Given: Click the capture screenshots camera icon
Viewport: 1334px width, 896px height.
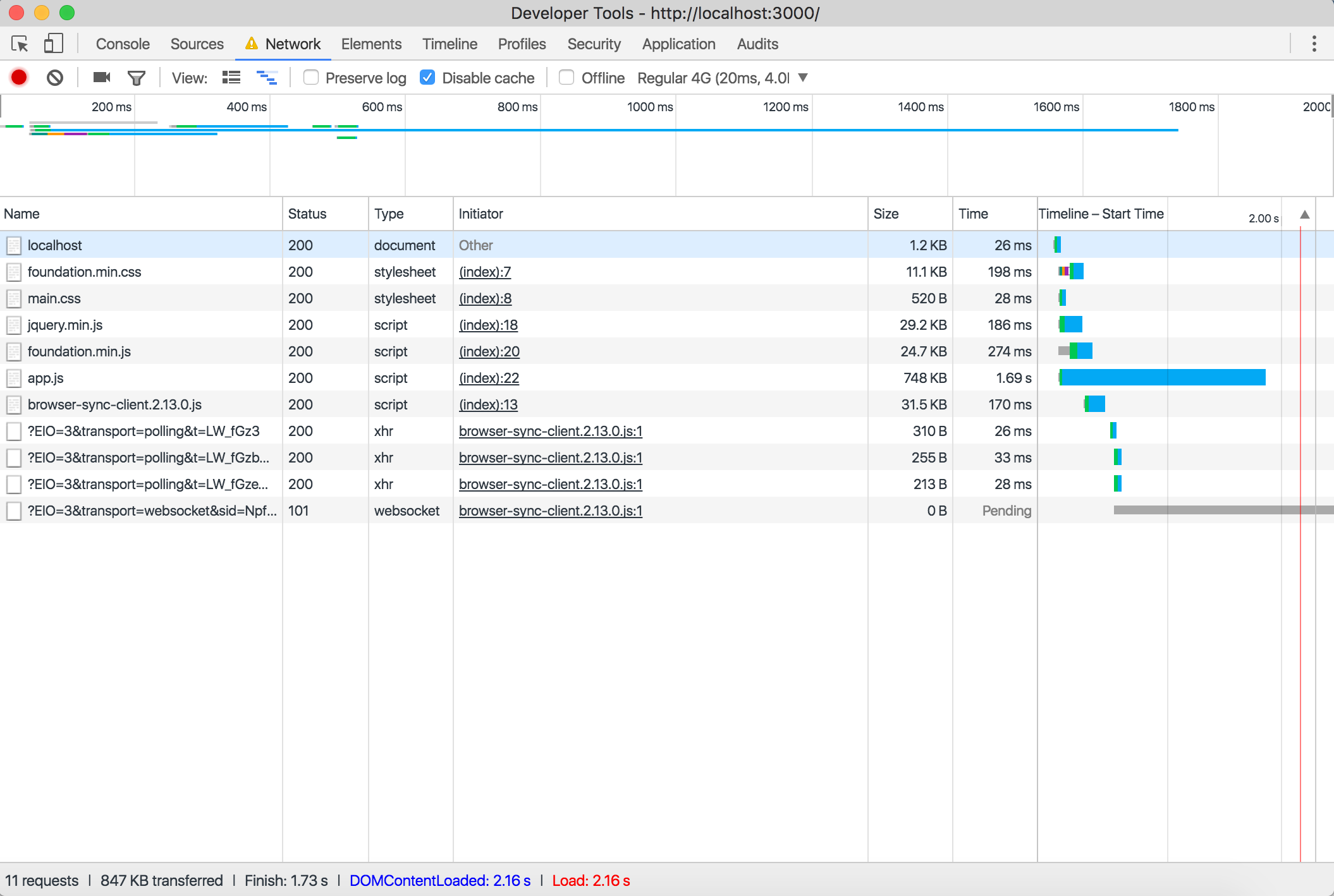Looking at the screenshot, I should click(101, 78).
